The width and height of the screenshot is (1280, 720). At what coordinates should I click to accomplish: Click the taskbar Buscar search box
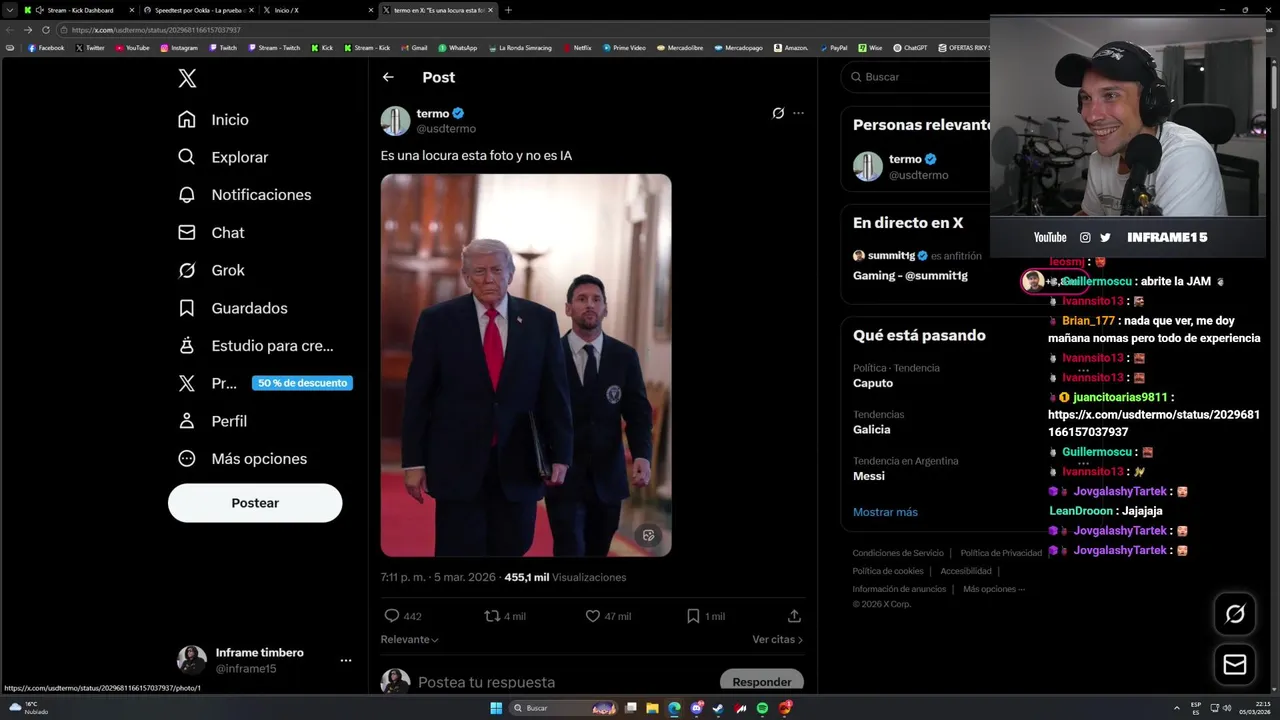click(563, 708)
